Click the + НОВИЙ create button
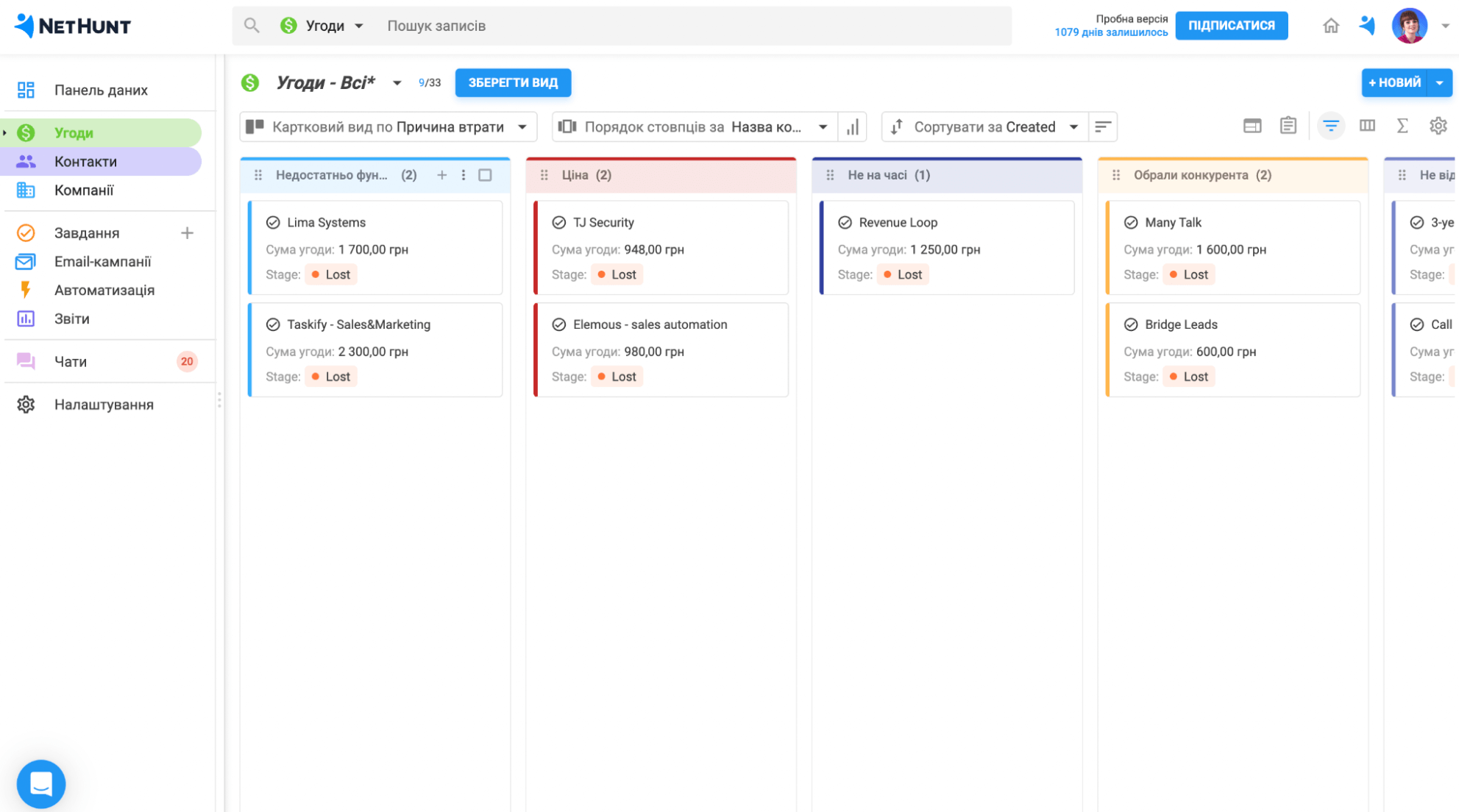Viewport: 1459px width, 812px height. 1396,82
